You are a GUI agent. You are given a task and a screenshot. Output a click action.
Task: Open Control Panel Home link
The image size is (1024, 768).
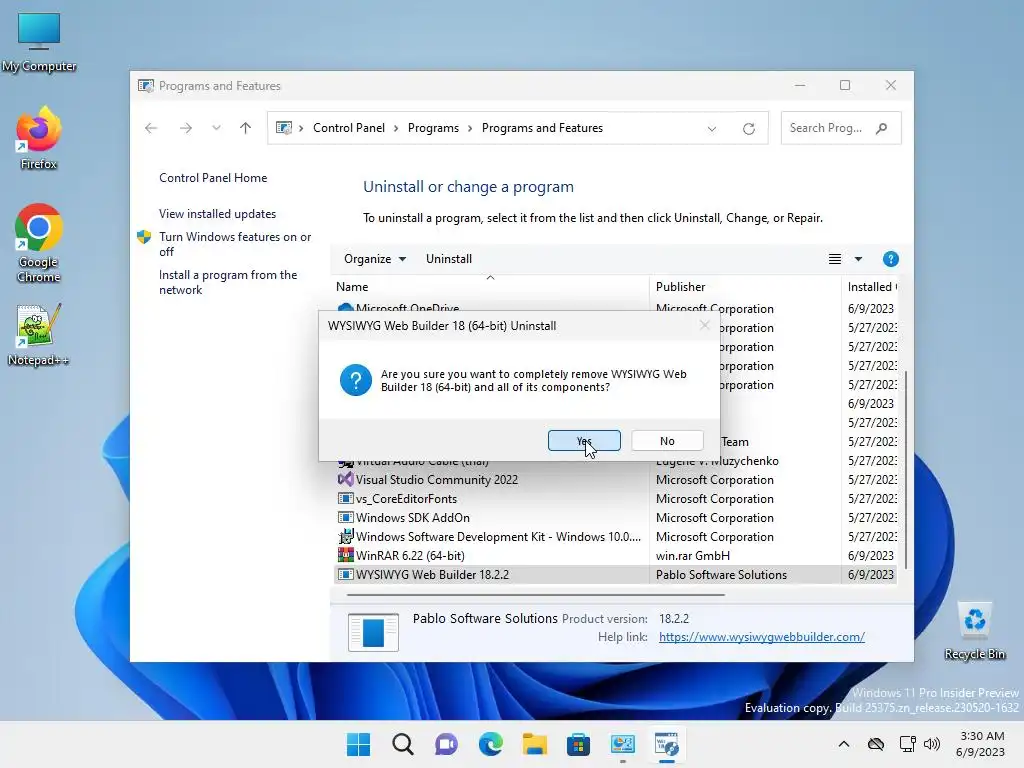213,178
